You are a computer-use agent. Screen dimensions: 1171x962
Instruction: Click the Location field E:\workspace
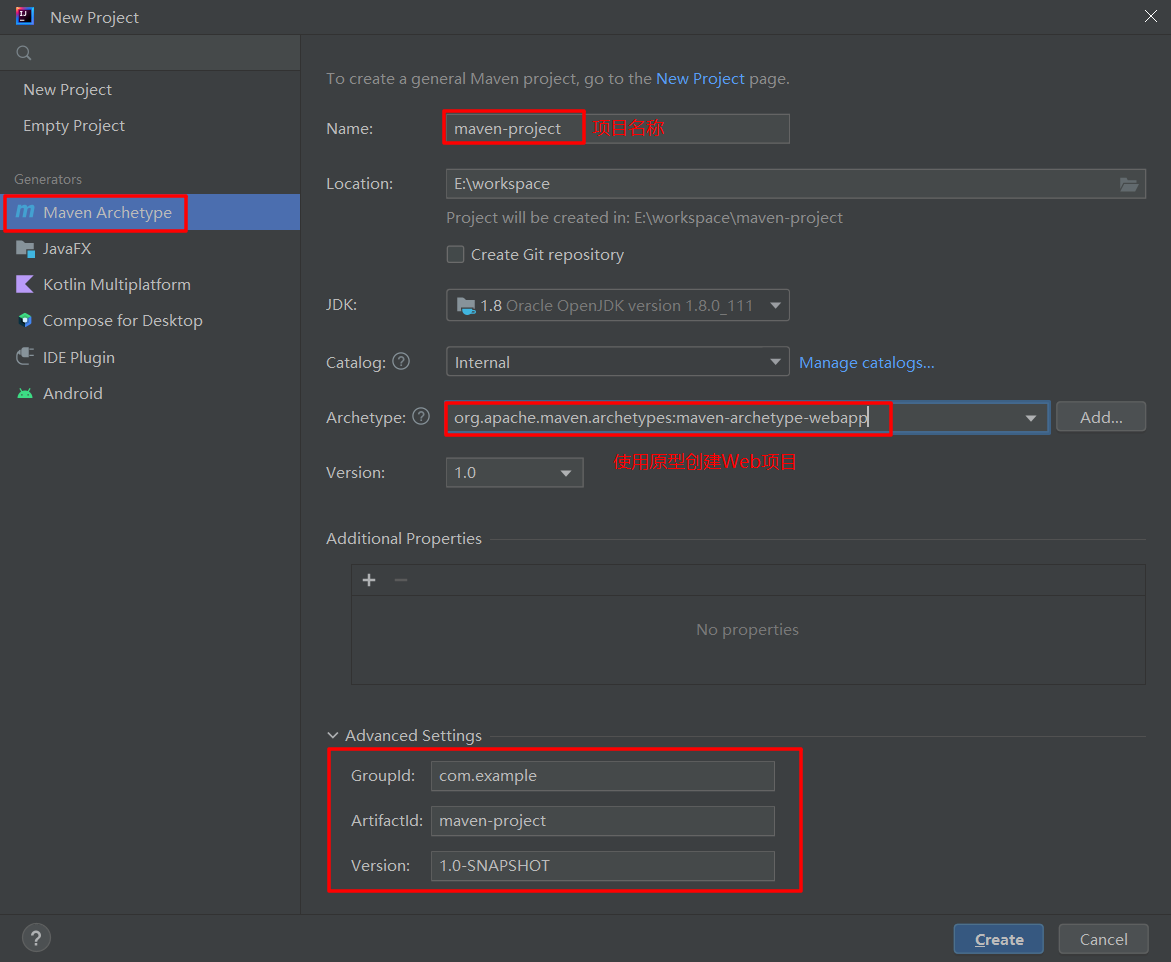click(796, 184)
